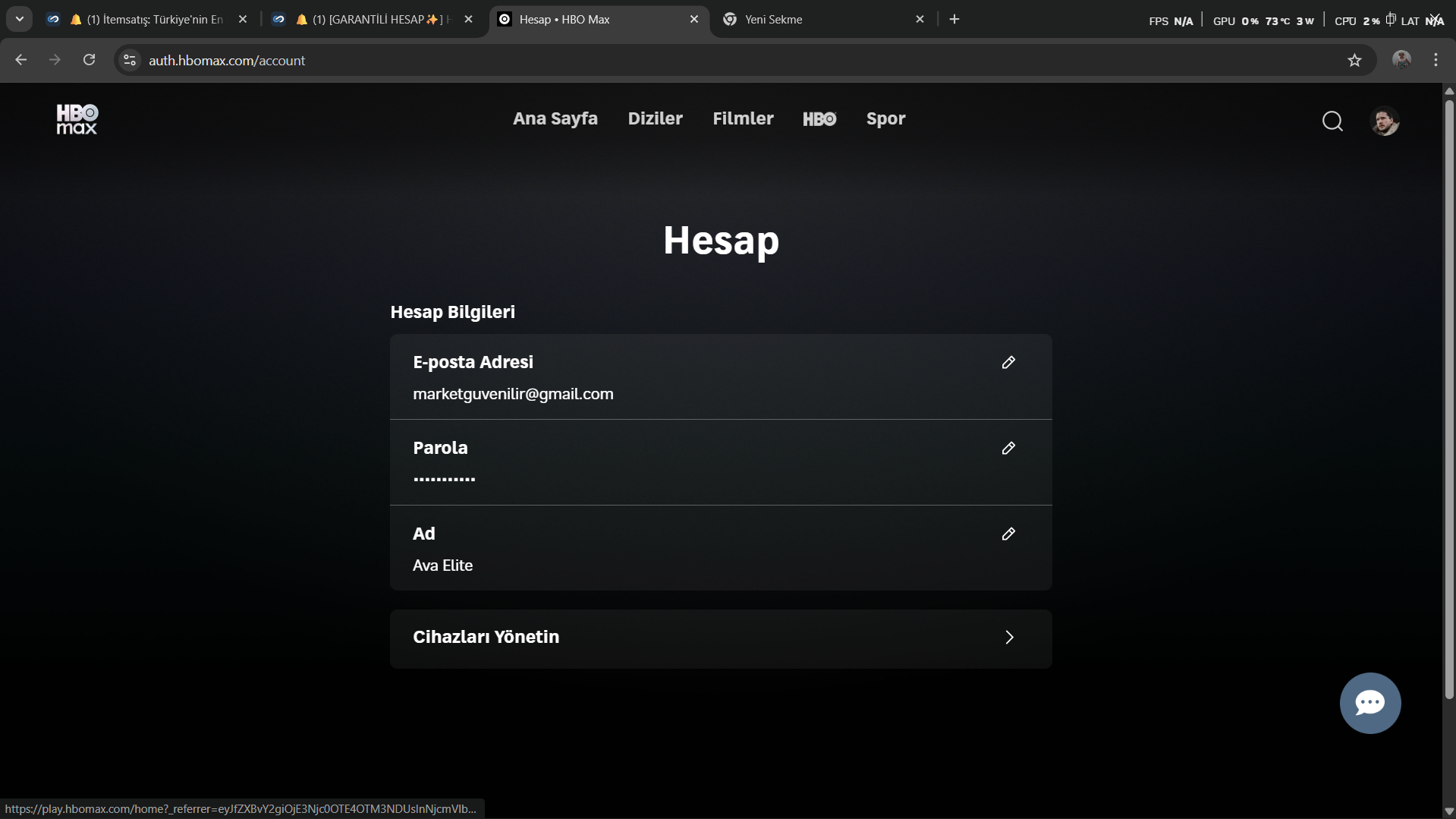Switch to the Yeni Sekme tab
Viewport: 1456px width, 819px height.
(x=823, y=19)
